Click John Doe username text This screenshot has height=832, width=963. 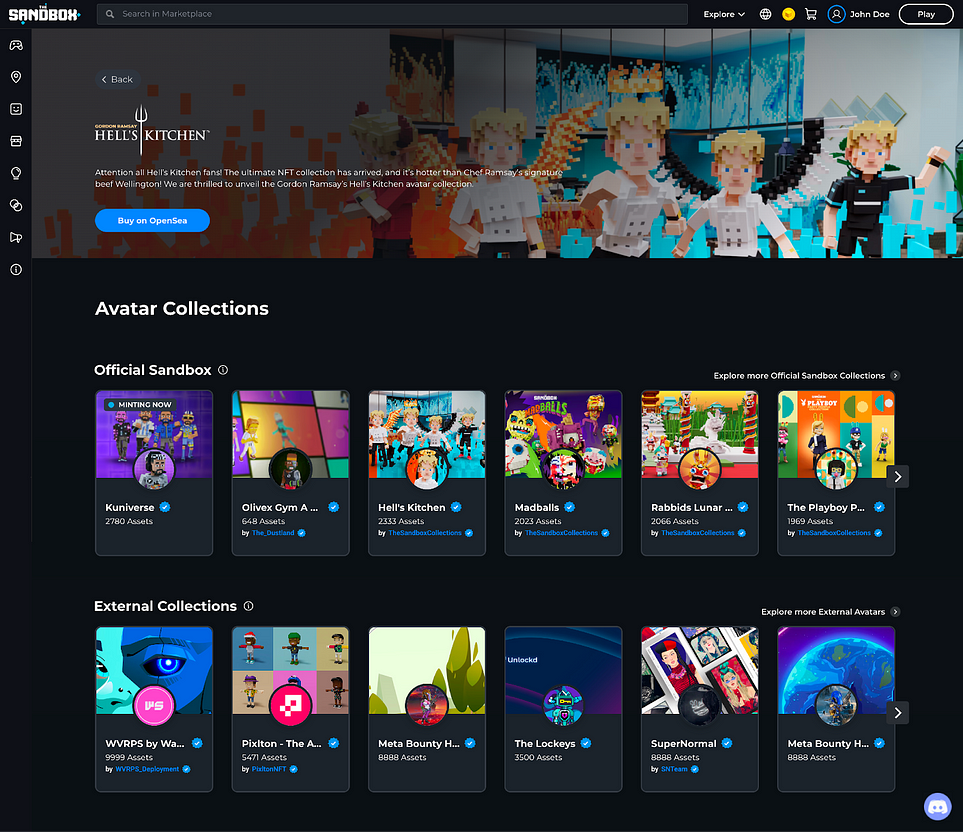point(869,14)
